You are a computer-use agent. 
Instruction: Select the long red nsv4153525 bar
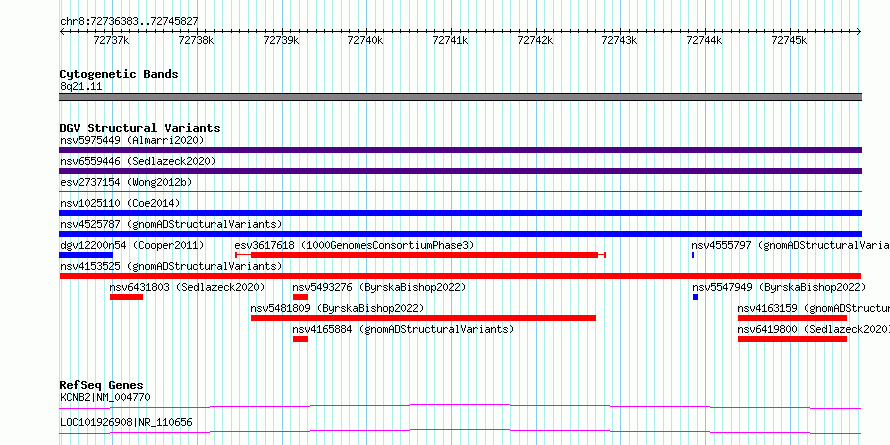tap(460, 276)
